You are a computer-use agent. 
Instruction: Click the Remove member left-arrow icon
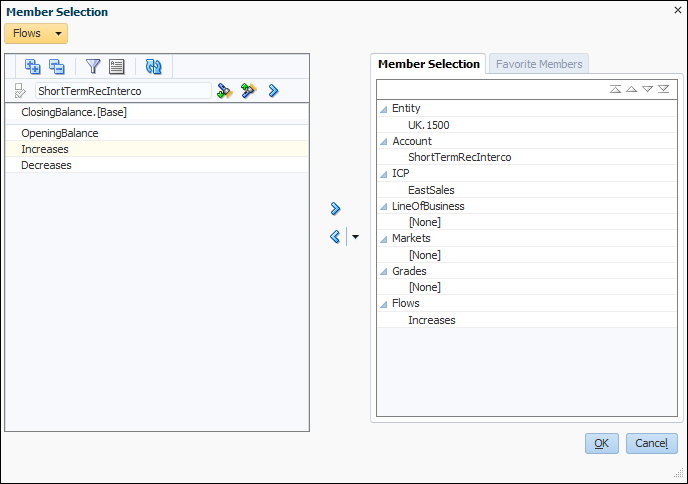(x=336, y=237)
